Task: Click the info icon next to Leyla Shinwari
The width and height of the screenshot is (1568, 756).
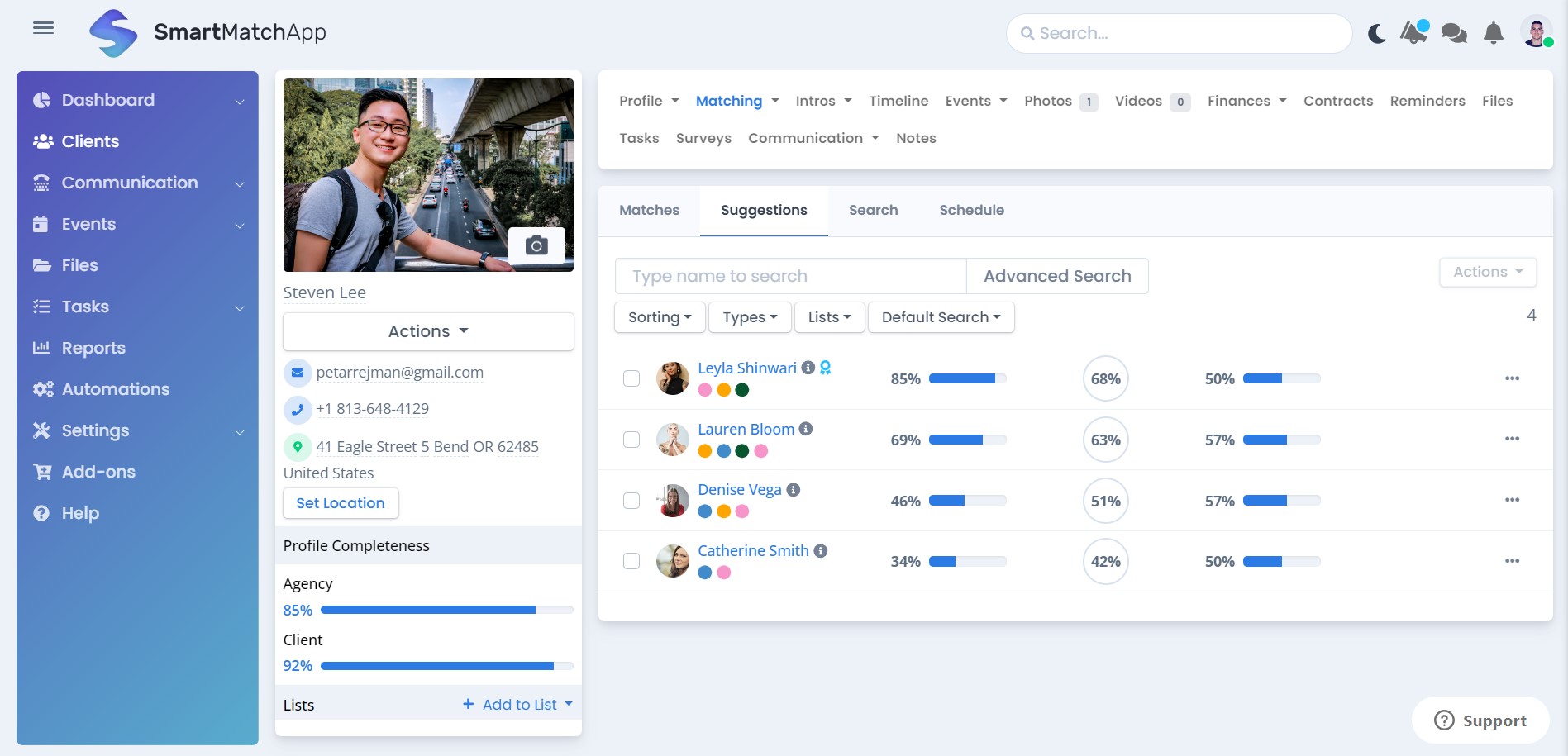Action: point(807,368)
